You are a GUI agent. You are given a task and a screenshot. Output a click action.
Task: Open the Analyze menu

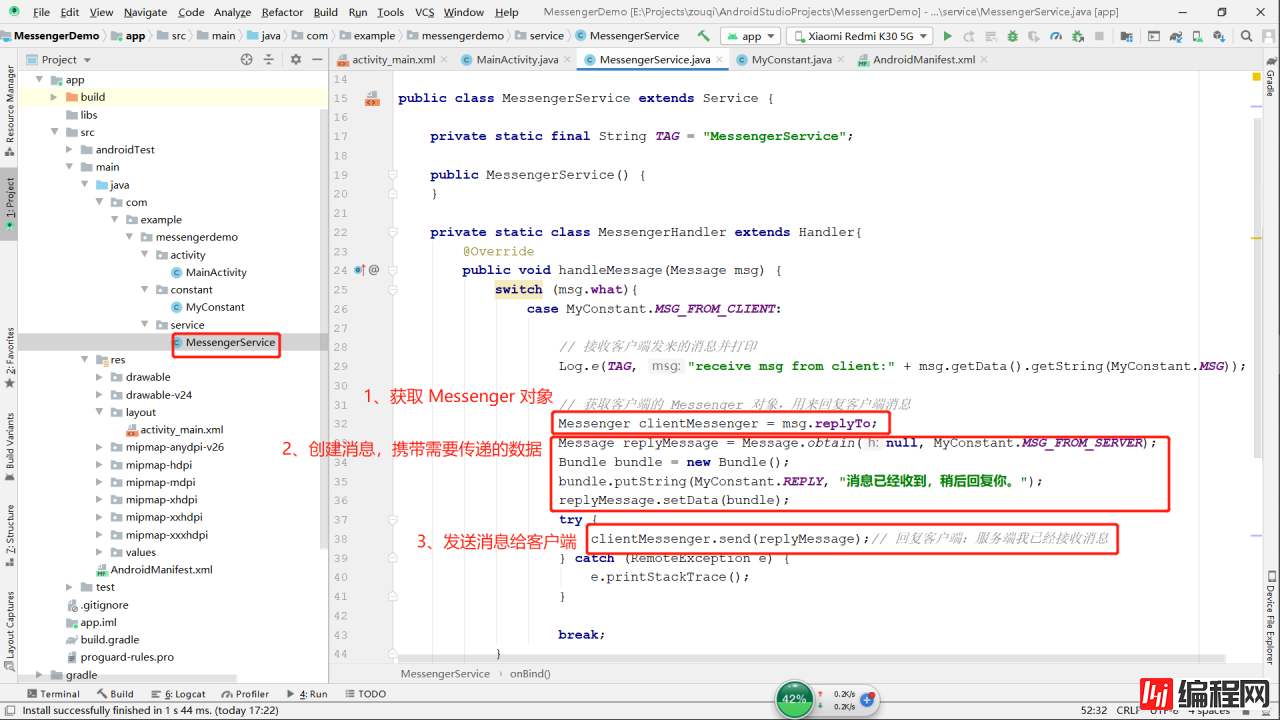coord(232,12)
